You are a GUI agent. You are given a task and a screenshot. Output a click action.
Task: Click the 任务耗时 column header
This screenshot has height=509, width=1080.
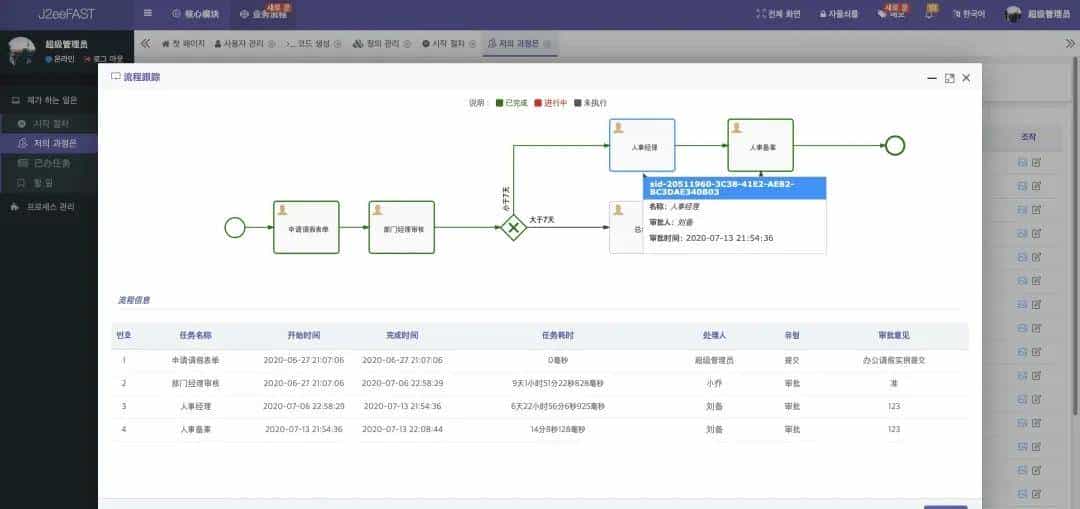[558, 335]
